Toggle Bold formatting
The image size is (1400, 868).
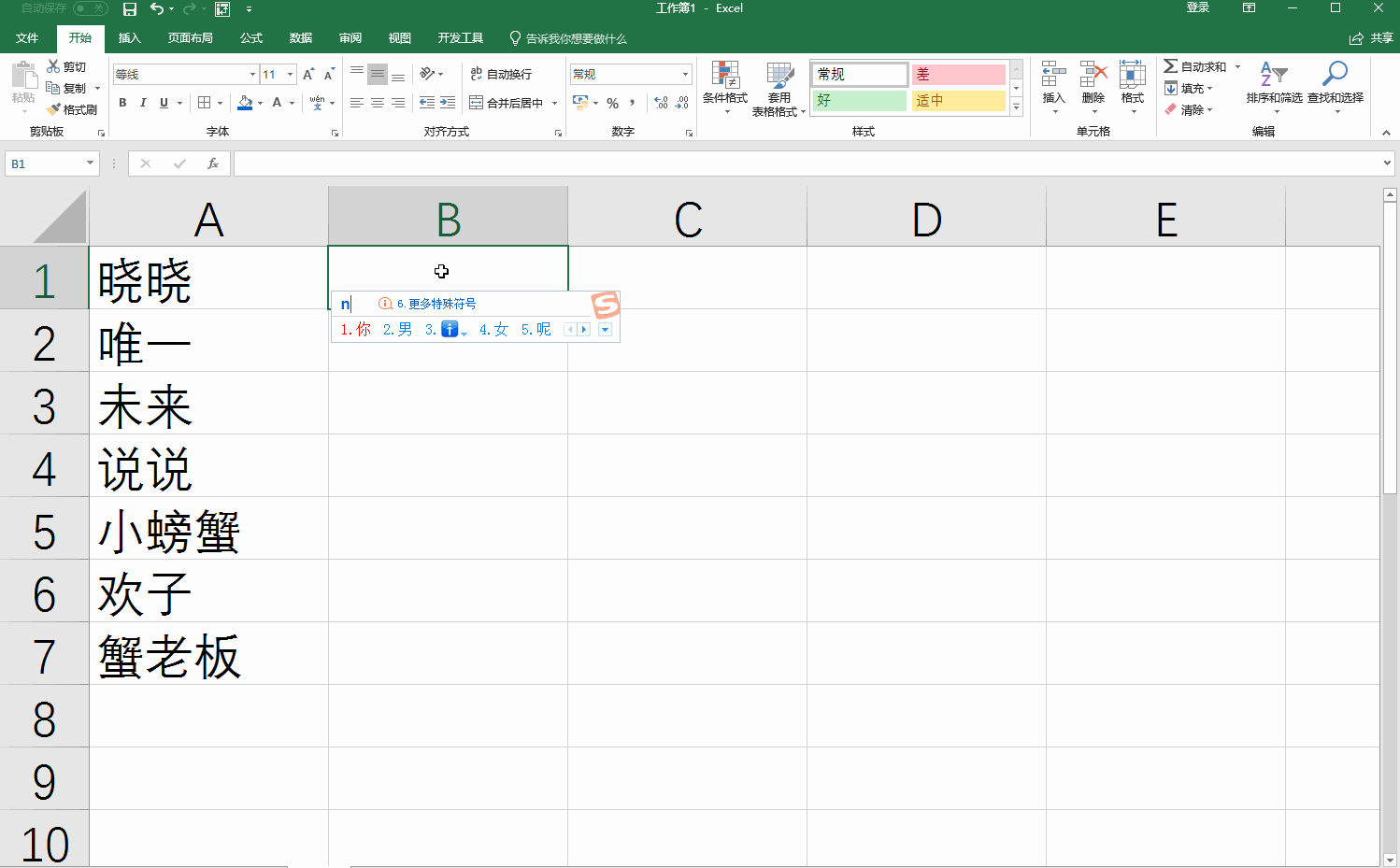click(x=122, y=103)
